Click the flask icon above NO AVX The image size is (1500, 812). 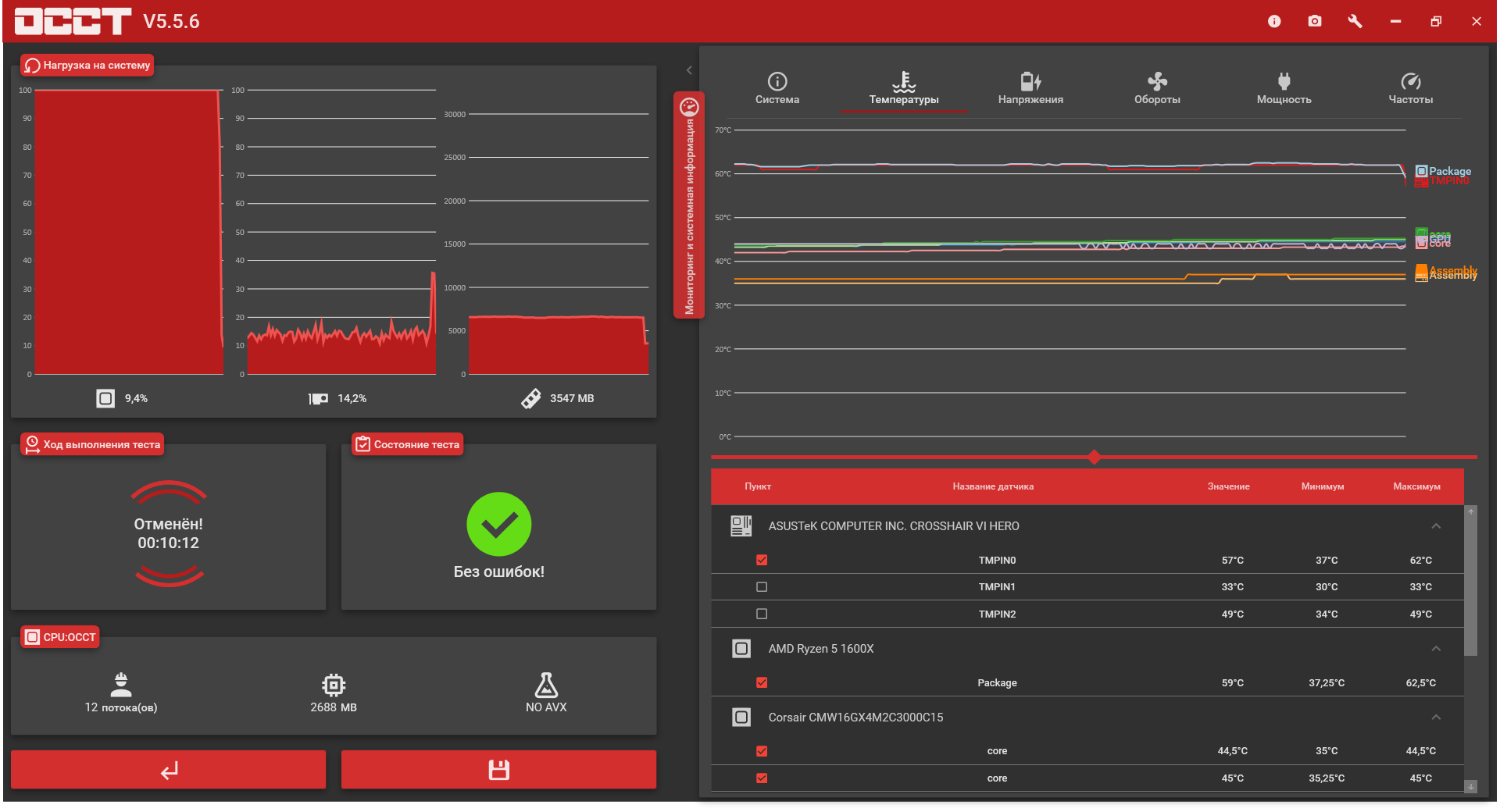point(546,685)
